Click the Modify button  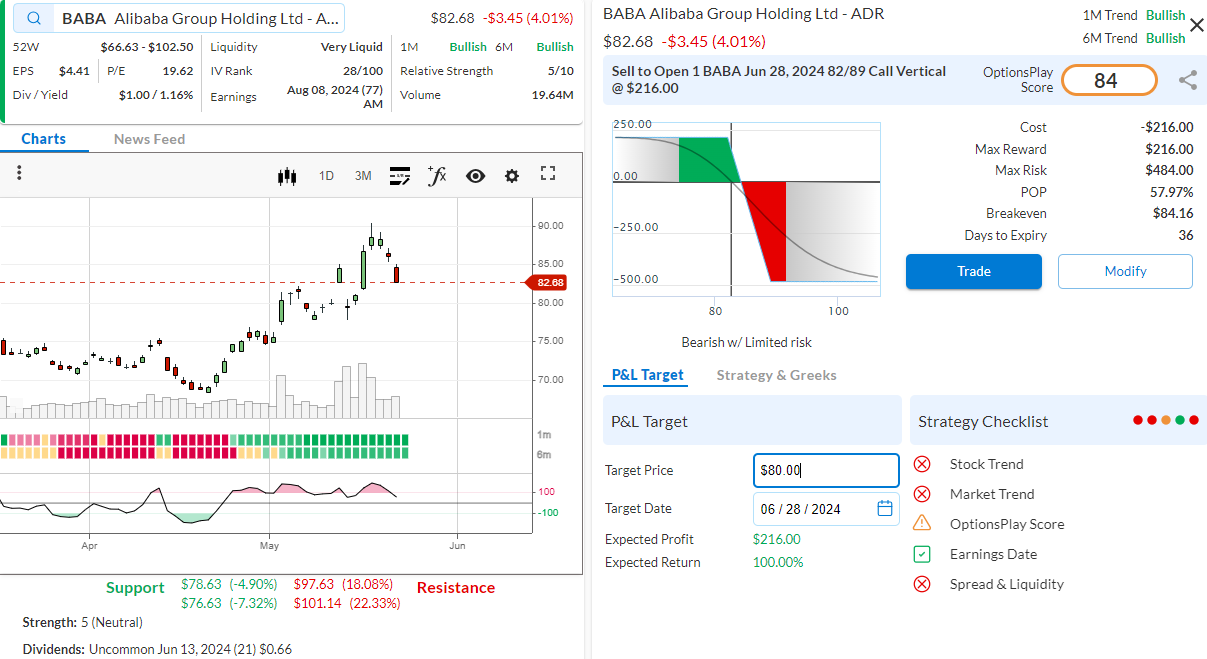[x=1125, y=271]
